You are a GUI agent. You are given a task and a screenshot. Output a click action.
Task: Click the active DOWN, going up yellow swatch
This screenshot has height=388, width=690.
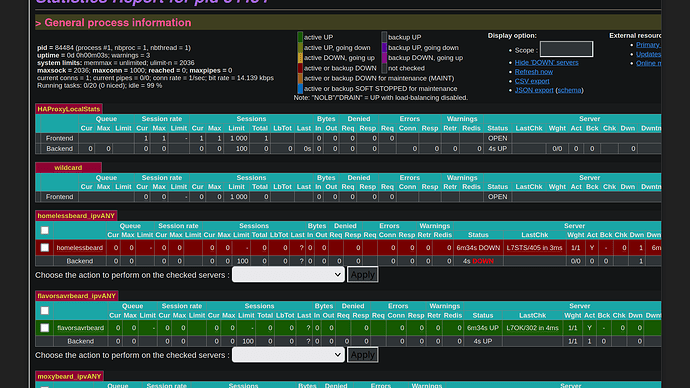(x=300, y=58)
